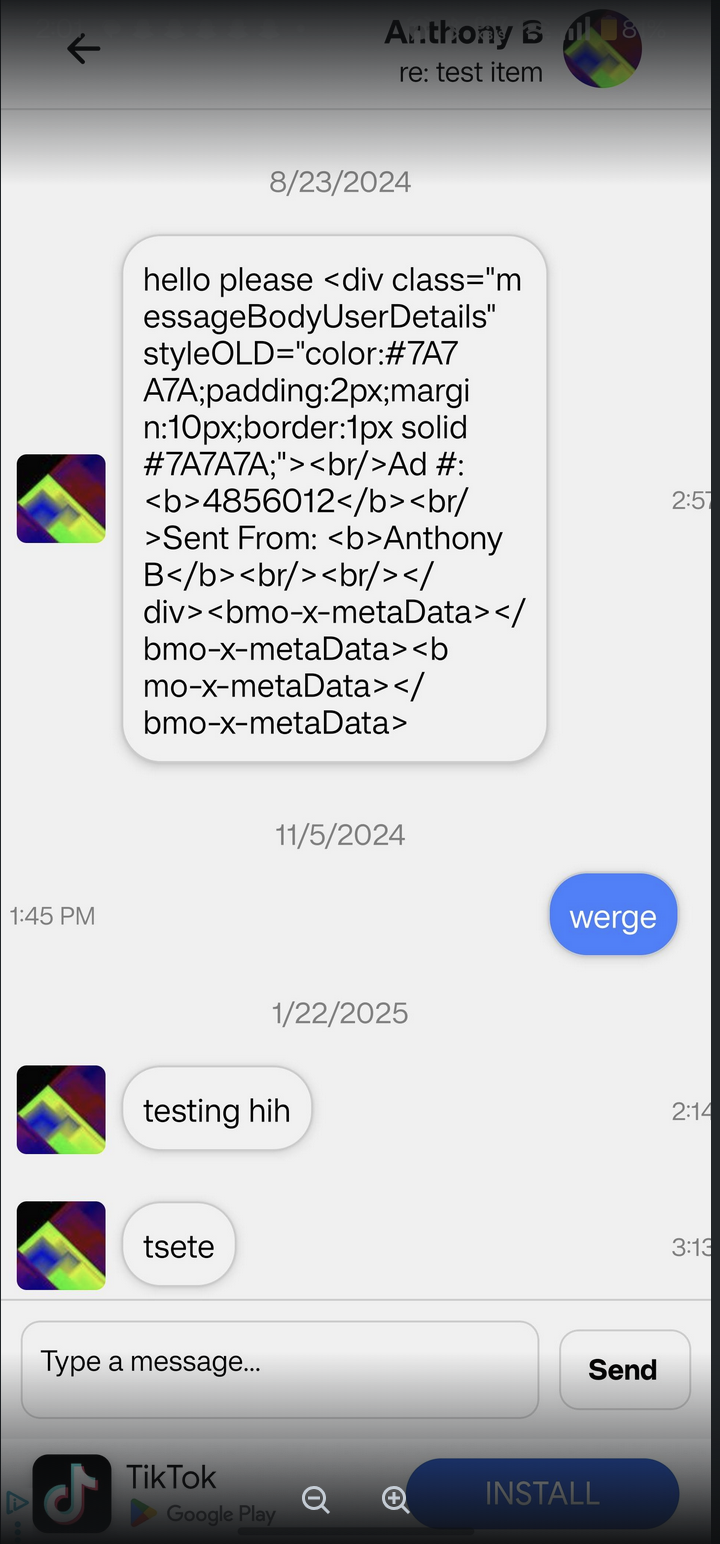Go back using the arrow icon
720x1544 pixels.
coord(83,48)
